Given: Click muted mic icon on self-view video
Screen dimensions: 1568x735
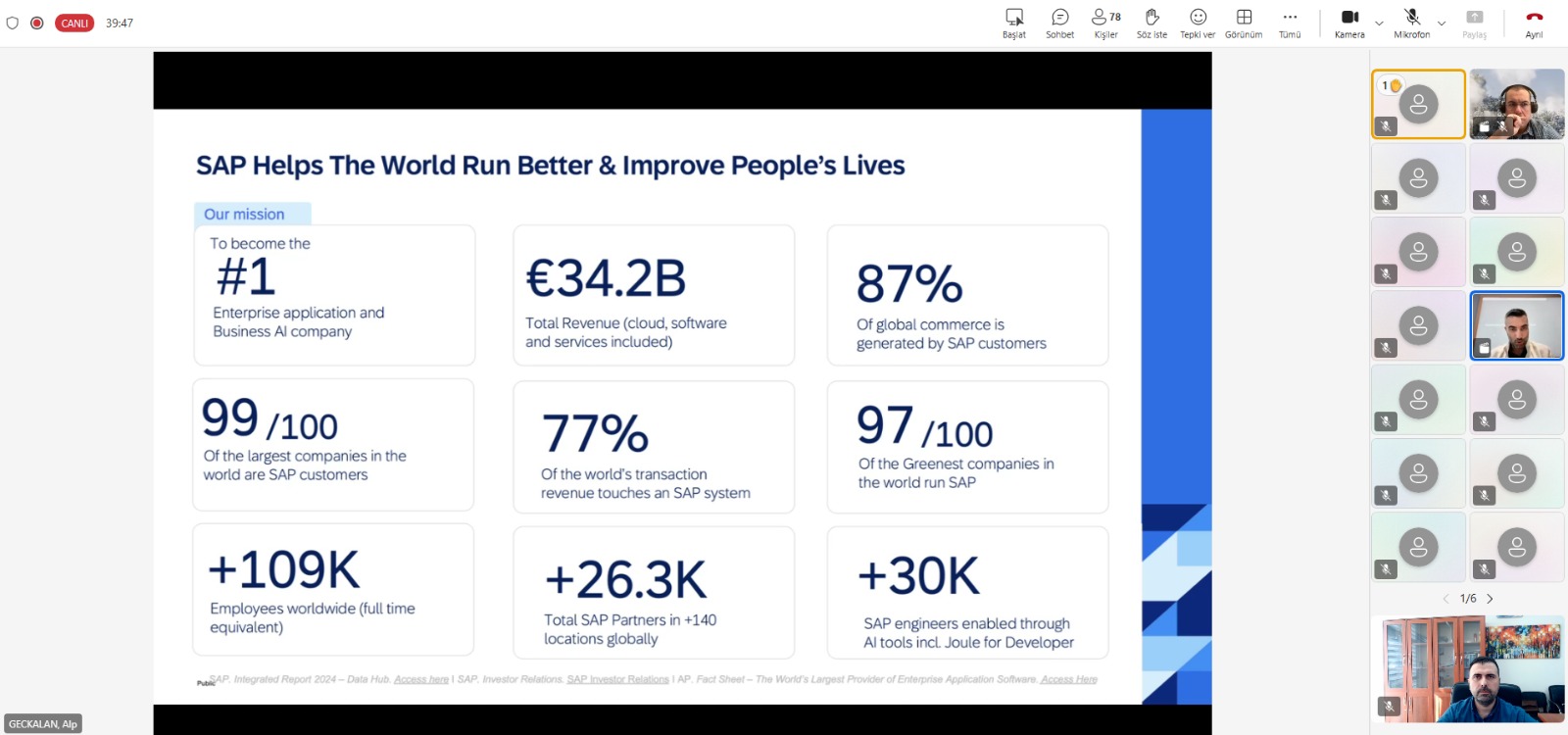Looking at the screenshot, I should (1389, 706).
